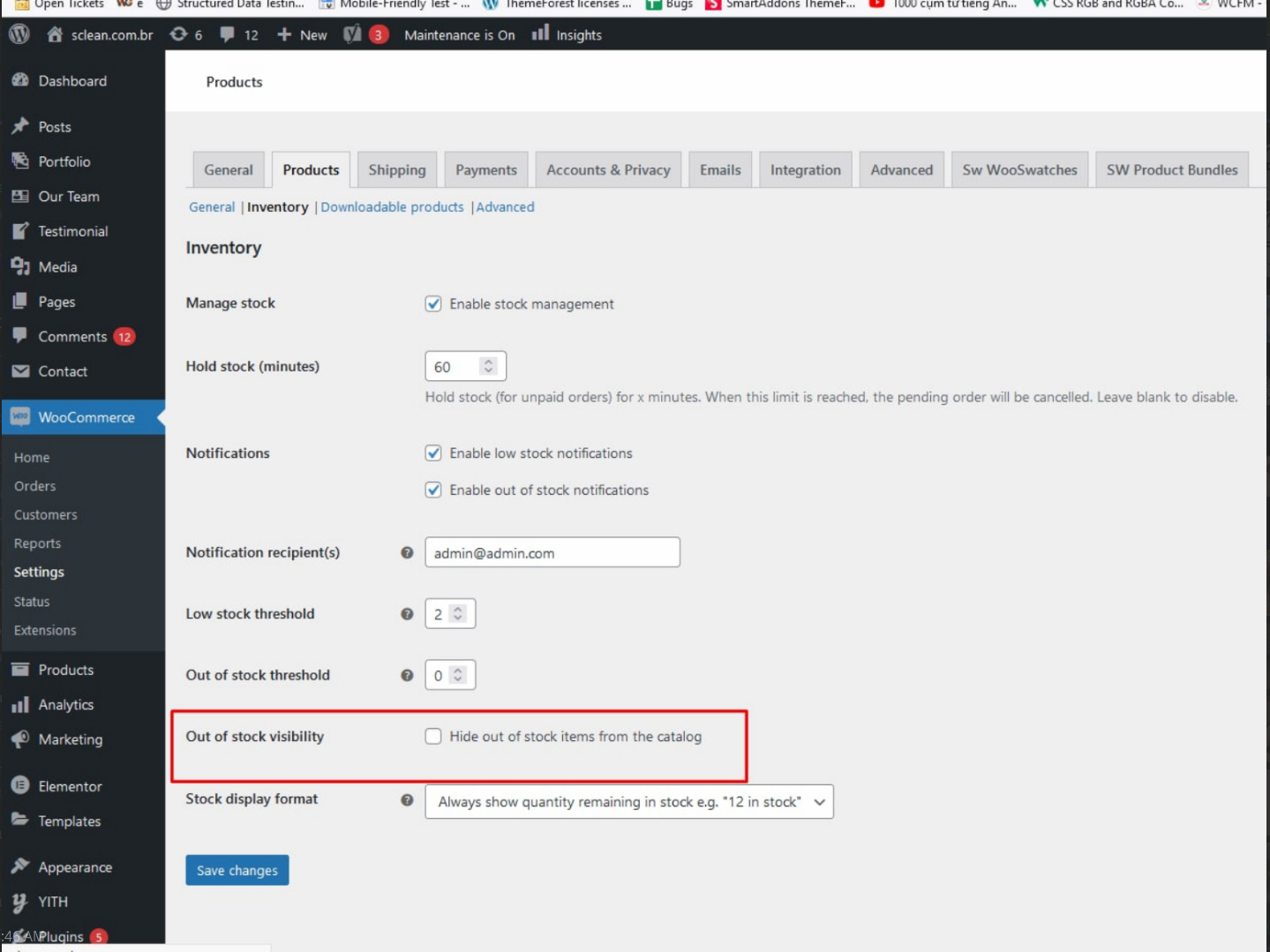Adjust the Out of stock threshold stepper
Screen dimensions: 1270x952
tap(458, 675)
